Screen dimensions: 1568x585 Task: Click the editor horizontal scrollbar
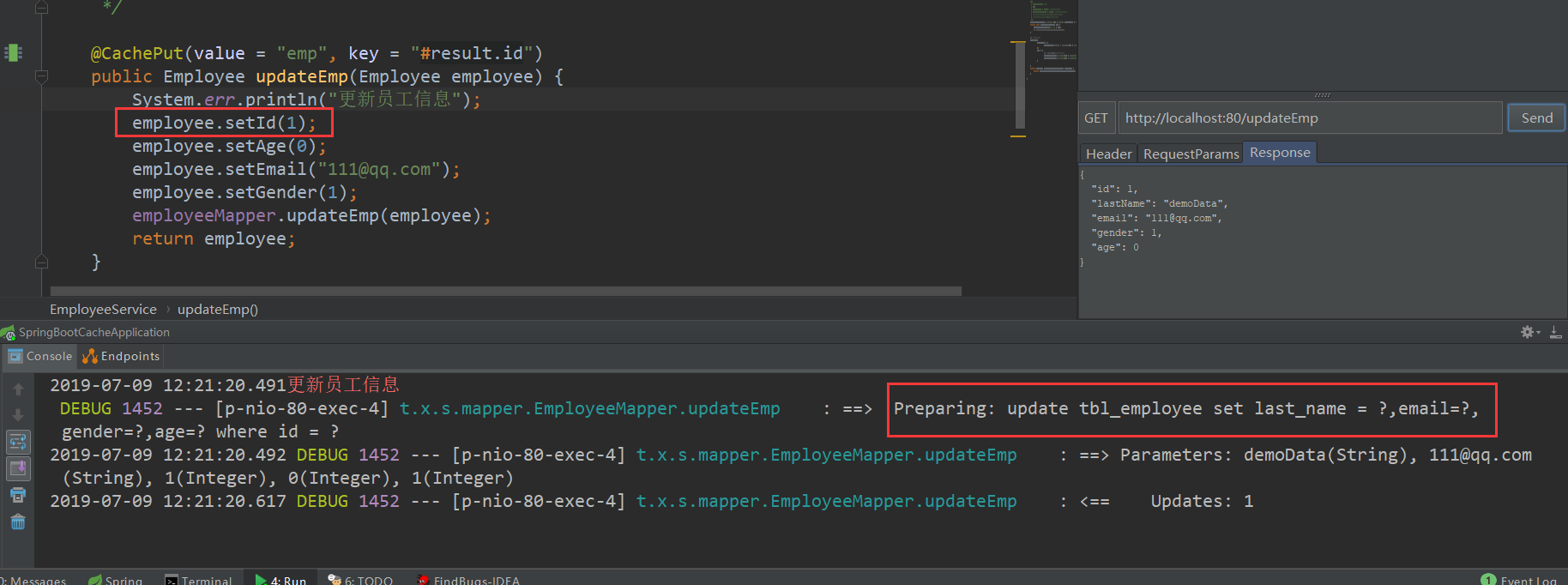pos(505,291)
